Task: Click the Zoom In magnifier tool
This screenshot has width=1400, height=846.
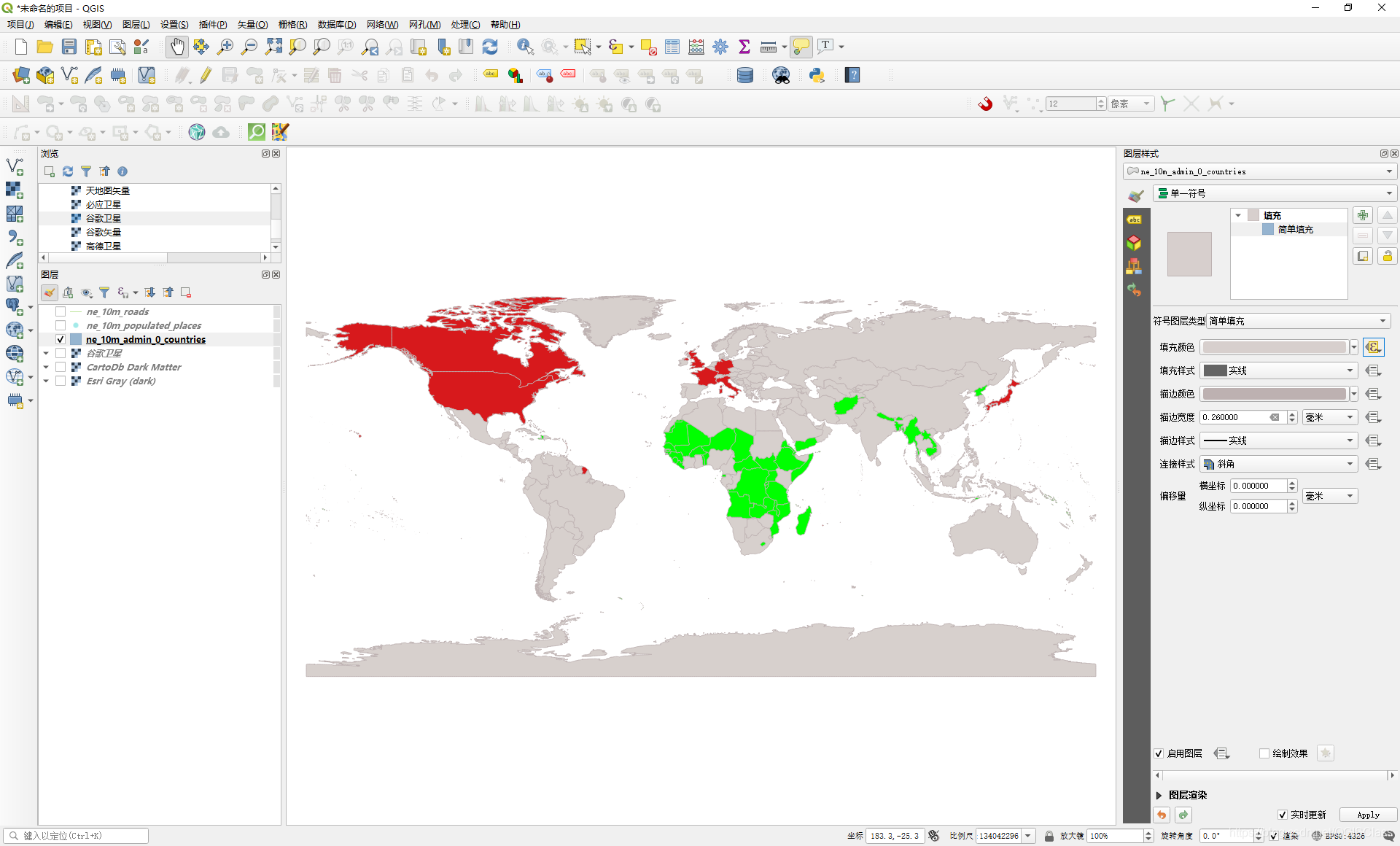Action: click(x=225, y=47)
